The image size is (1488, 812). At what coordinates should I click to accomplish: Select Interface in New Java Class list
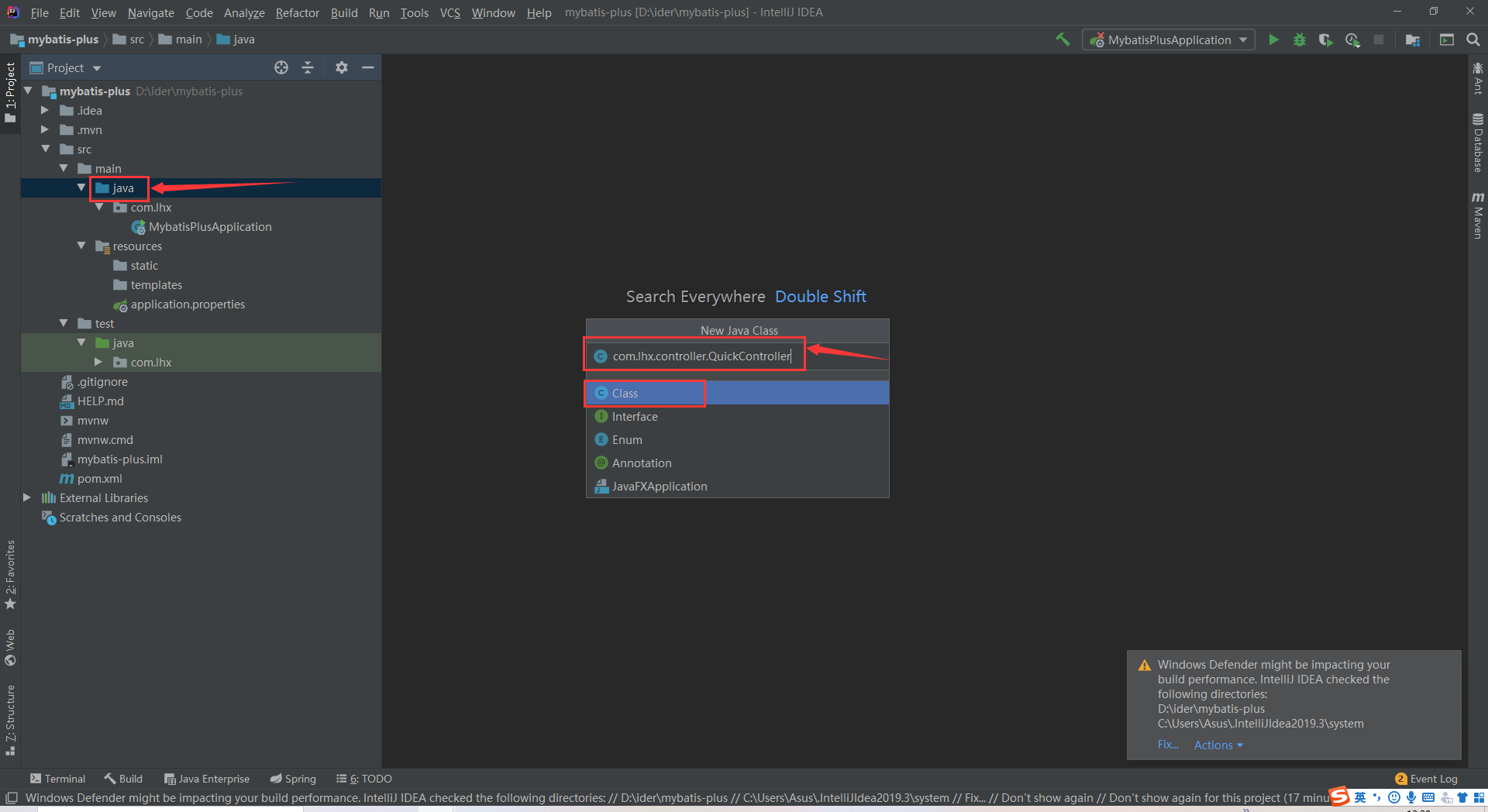tap(737, 416)
